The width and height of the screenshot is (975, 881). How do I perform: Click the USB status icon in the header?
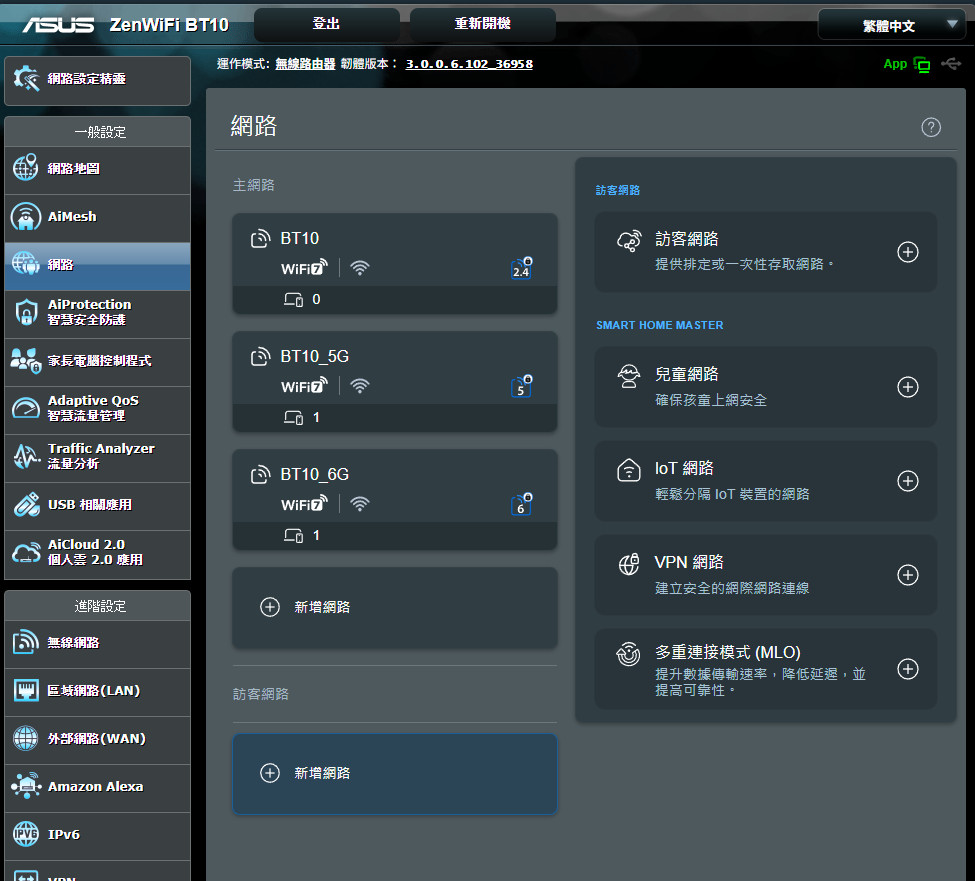pos(951,63)
